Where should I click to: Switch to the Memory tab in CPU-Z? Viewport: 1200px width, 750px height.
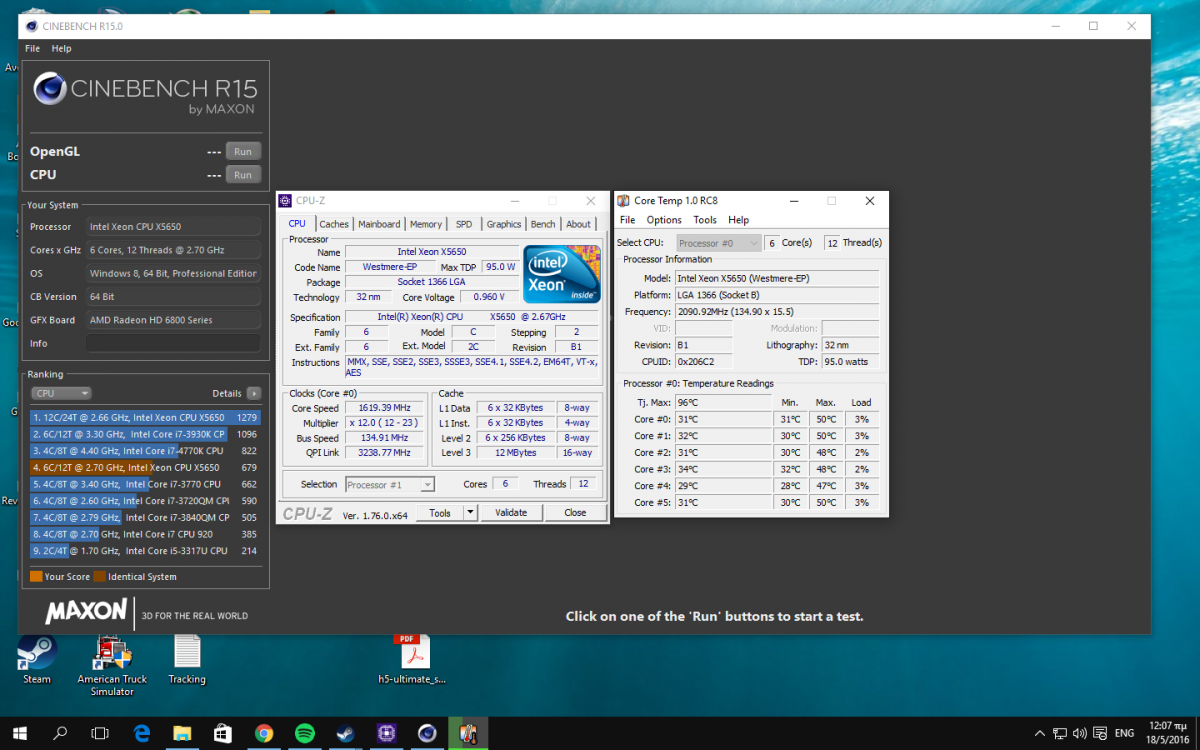click(x=426, y=224)
